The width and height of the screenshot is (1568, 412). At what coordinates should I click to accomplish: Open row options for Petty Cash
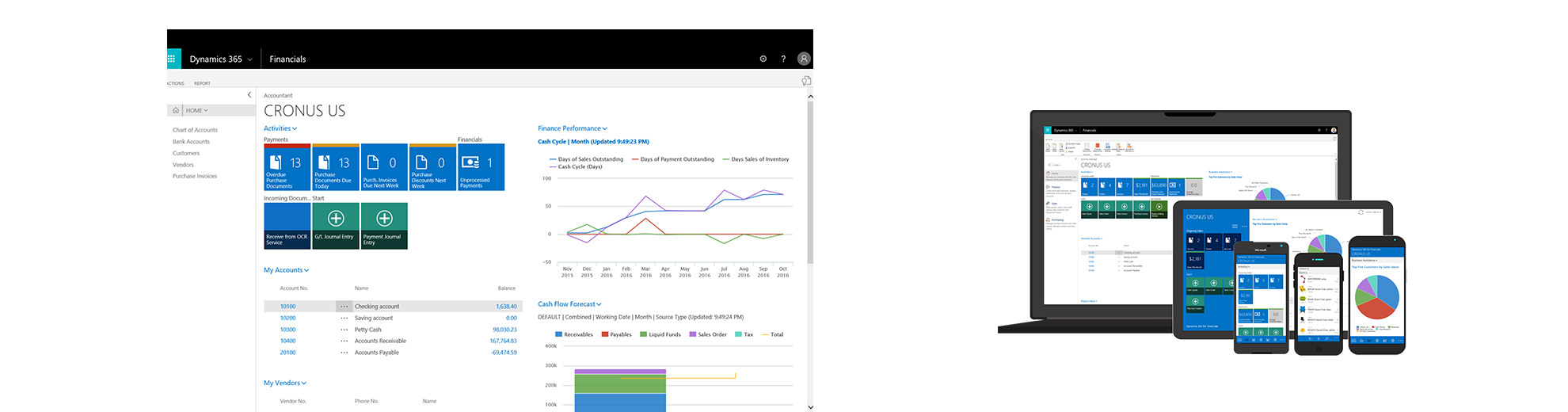pyautogui.click(x=344, y=330)
